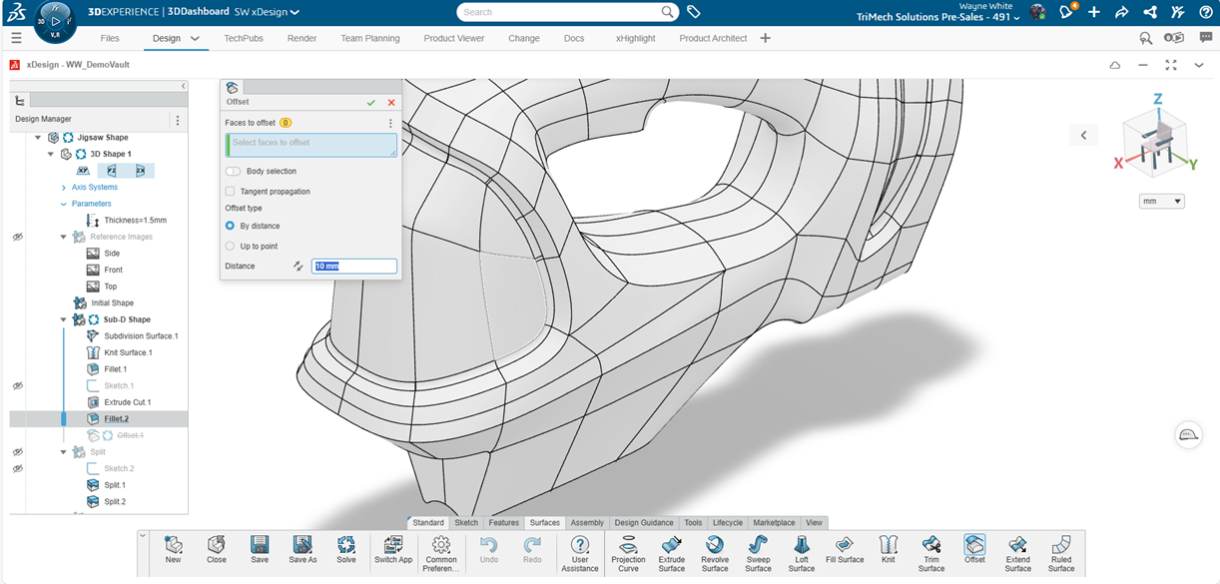Expand the Axis Systems node
The height and width of the screenshot is (584, 1220).
[64, 188]
